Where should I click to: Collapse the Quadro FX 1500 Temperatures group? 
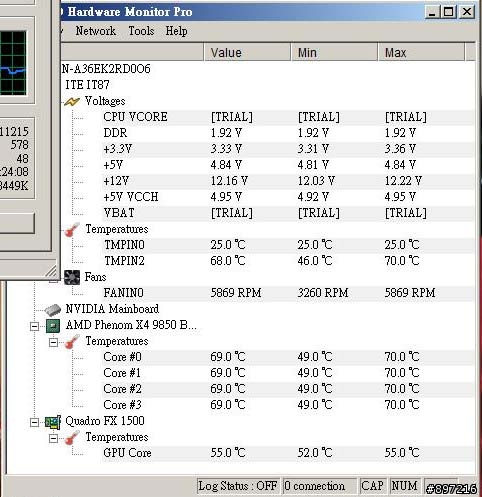tap(53, 438)
